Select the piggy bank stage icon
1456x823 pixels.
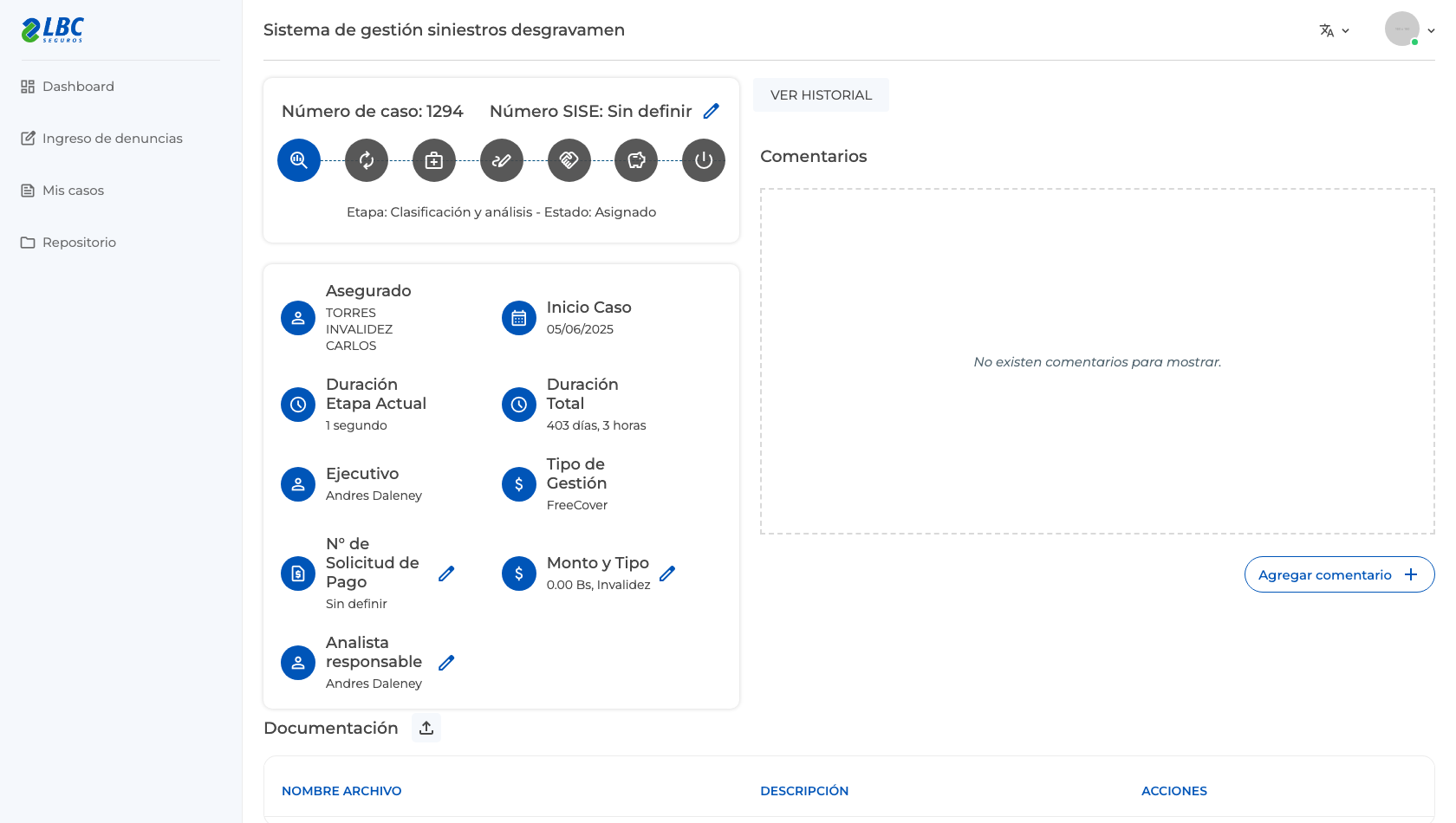coord(636,160)
